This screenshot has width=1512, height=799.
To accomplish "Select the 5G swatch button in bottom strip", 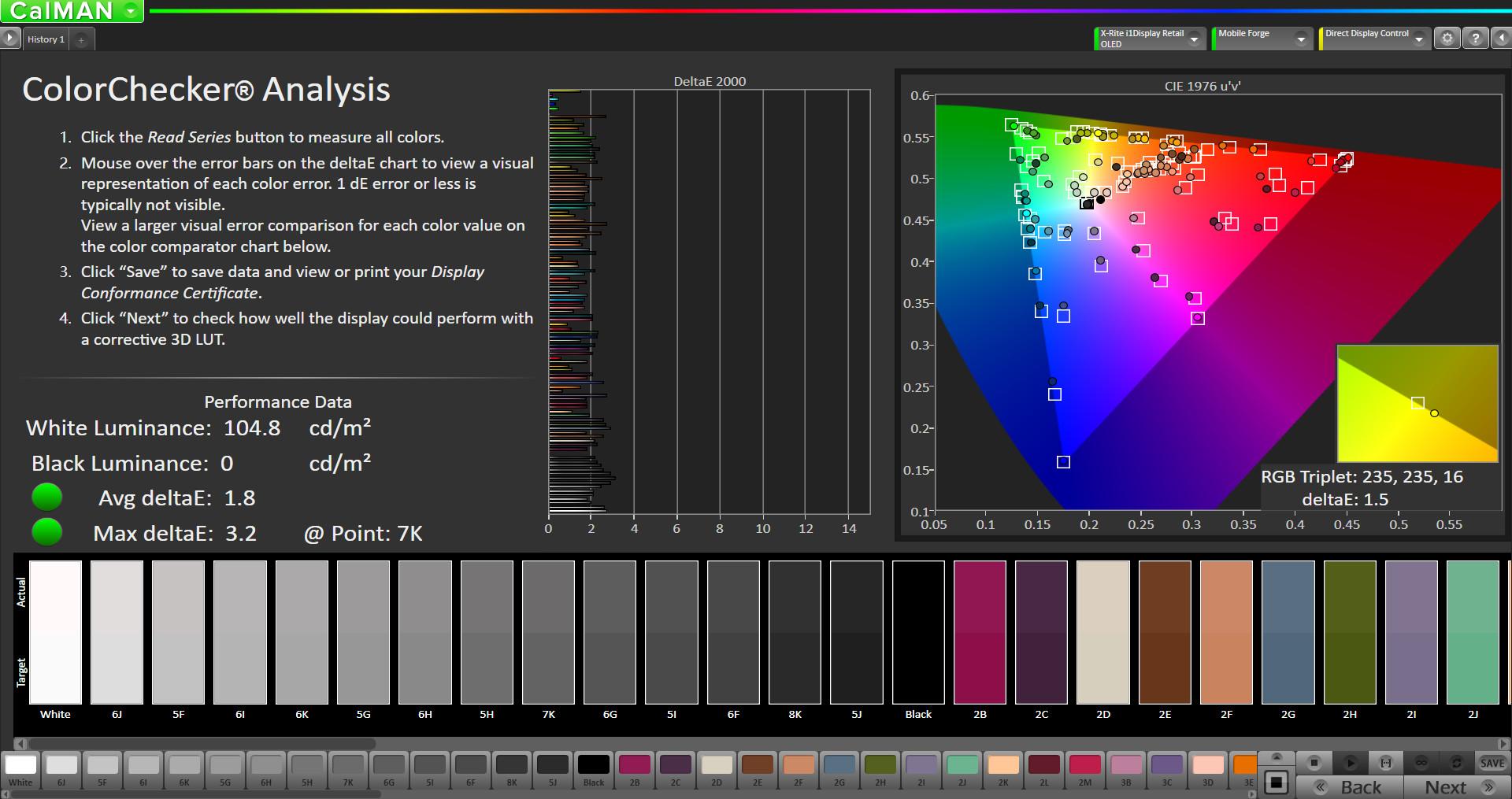I will pyautogui.click(x=225, y=771).
